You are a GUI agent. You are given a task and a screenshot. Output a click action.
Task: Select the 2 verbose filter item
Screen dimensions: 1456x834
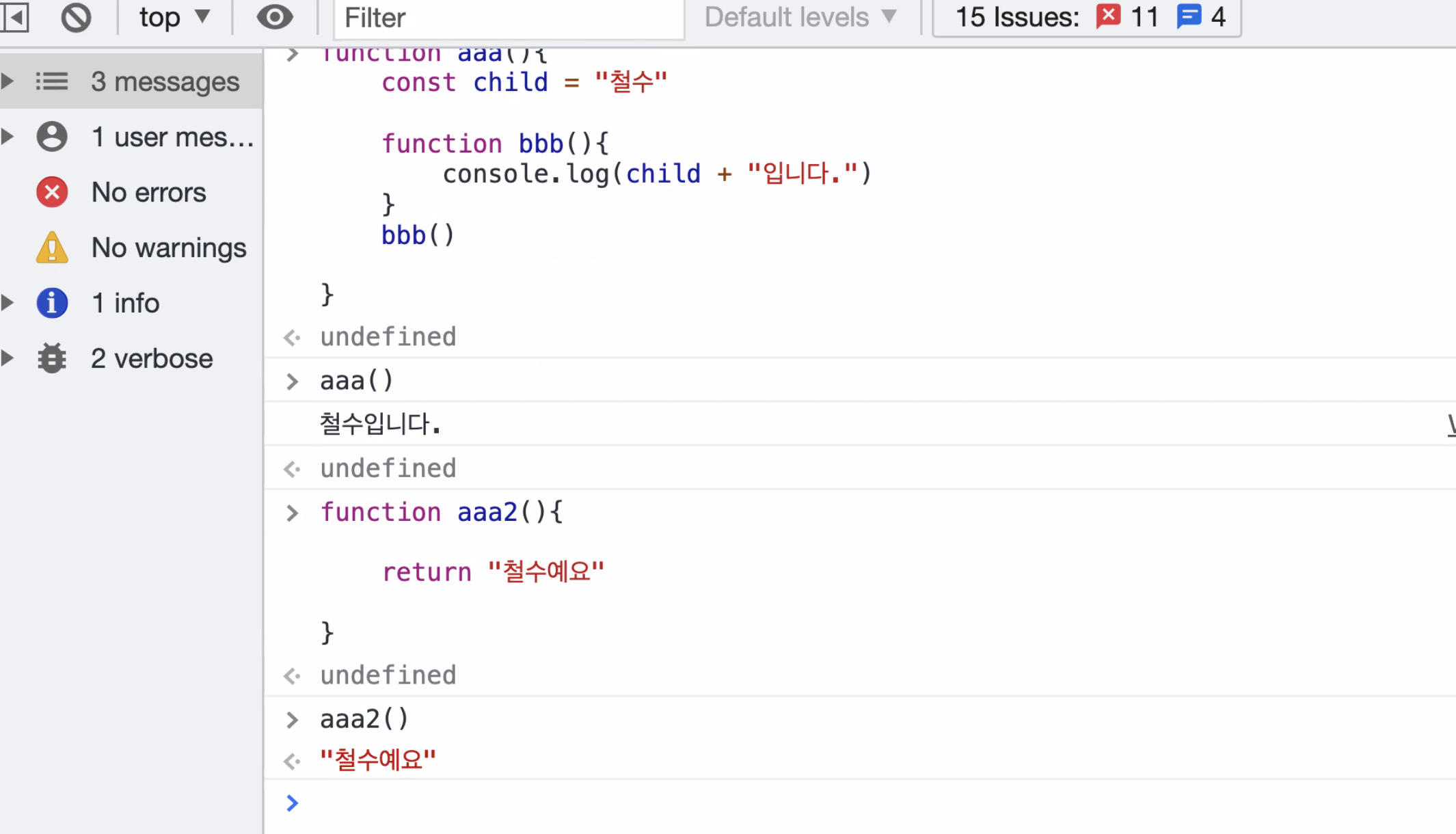[152, 359]
